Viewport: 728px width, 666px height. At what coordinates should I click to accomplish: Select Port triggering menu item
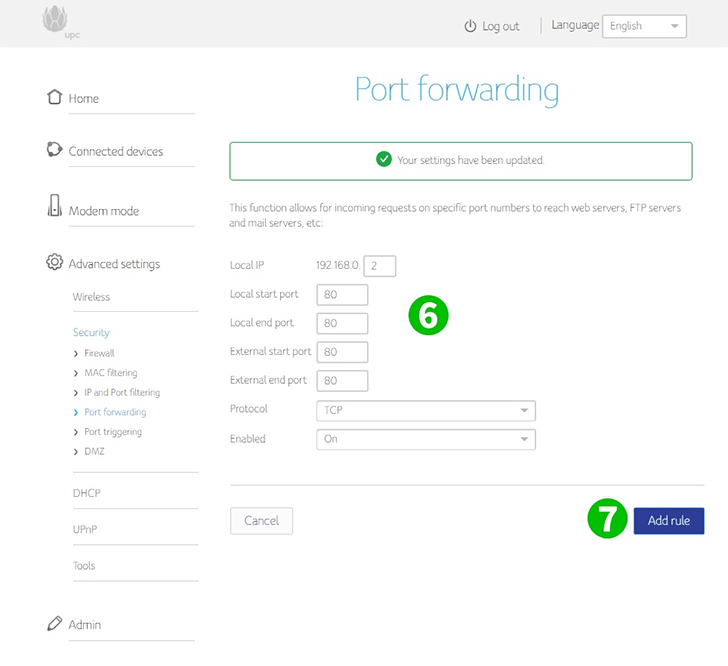tap(113, 432)
